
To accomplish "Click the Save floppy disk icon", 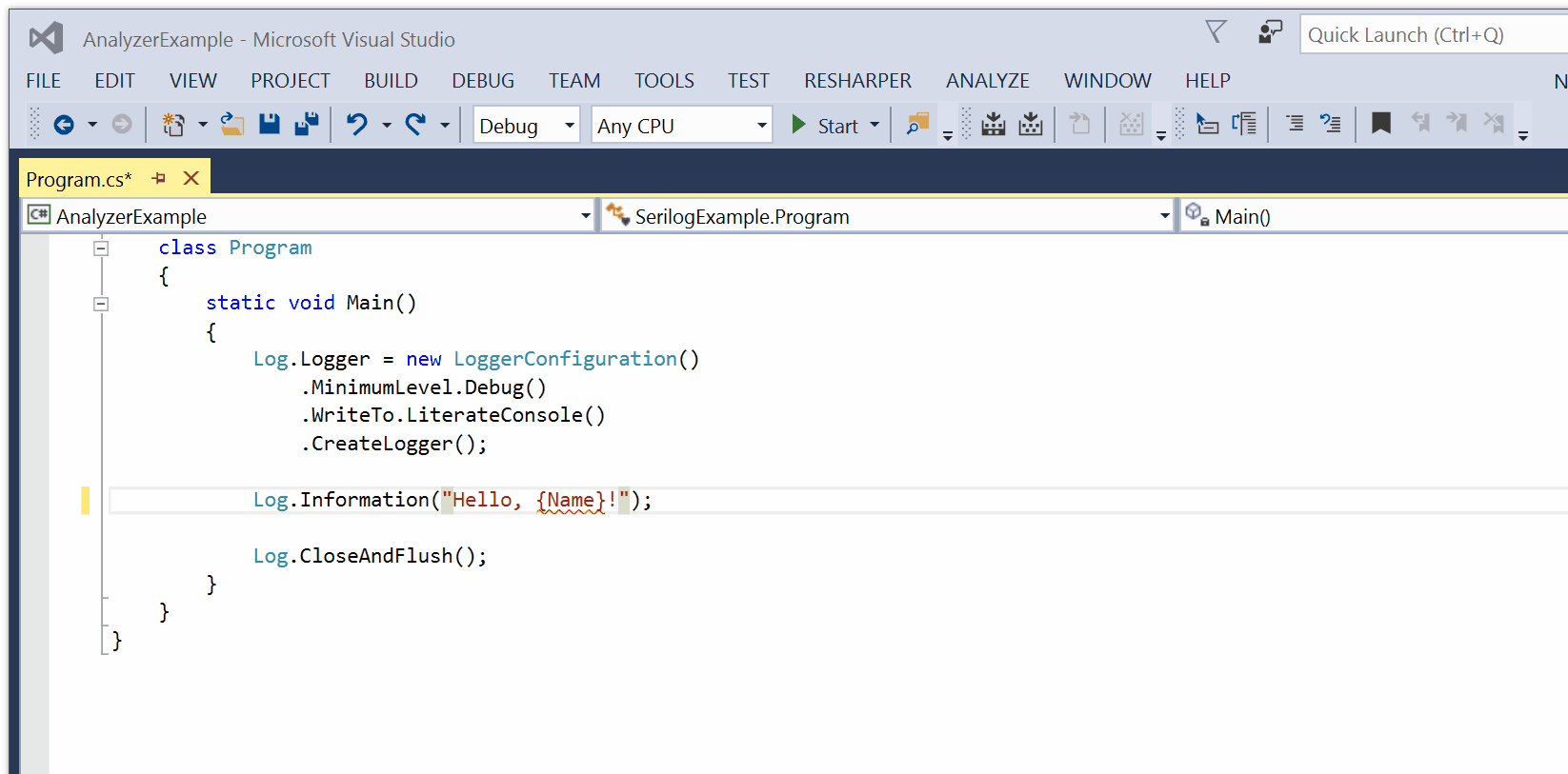I will [x=270, y=125].
